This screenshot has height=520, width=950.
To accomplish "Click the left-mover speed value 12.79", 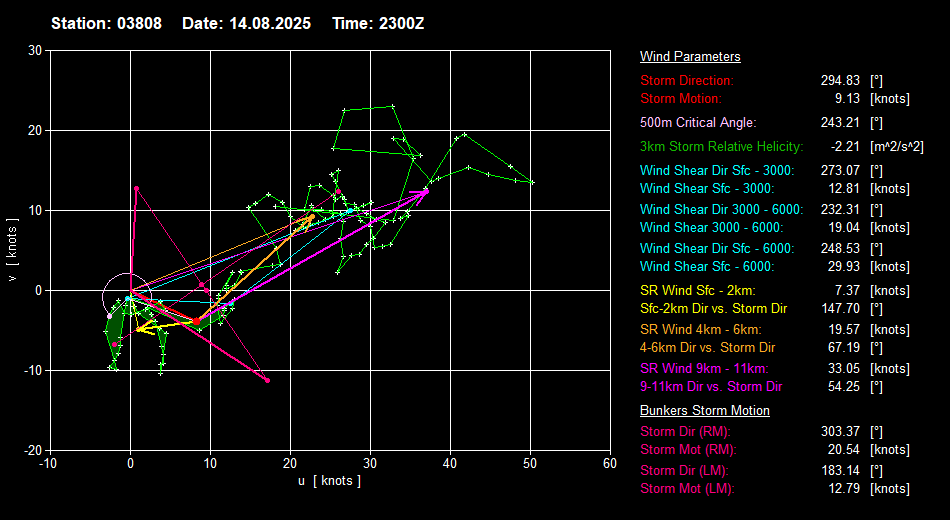I will 844,488.
